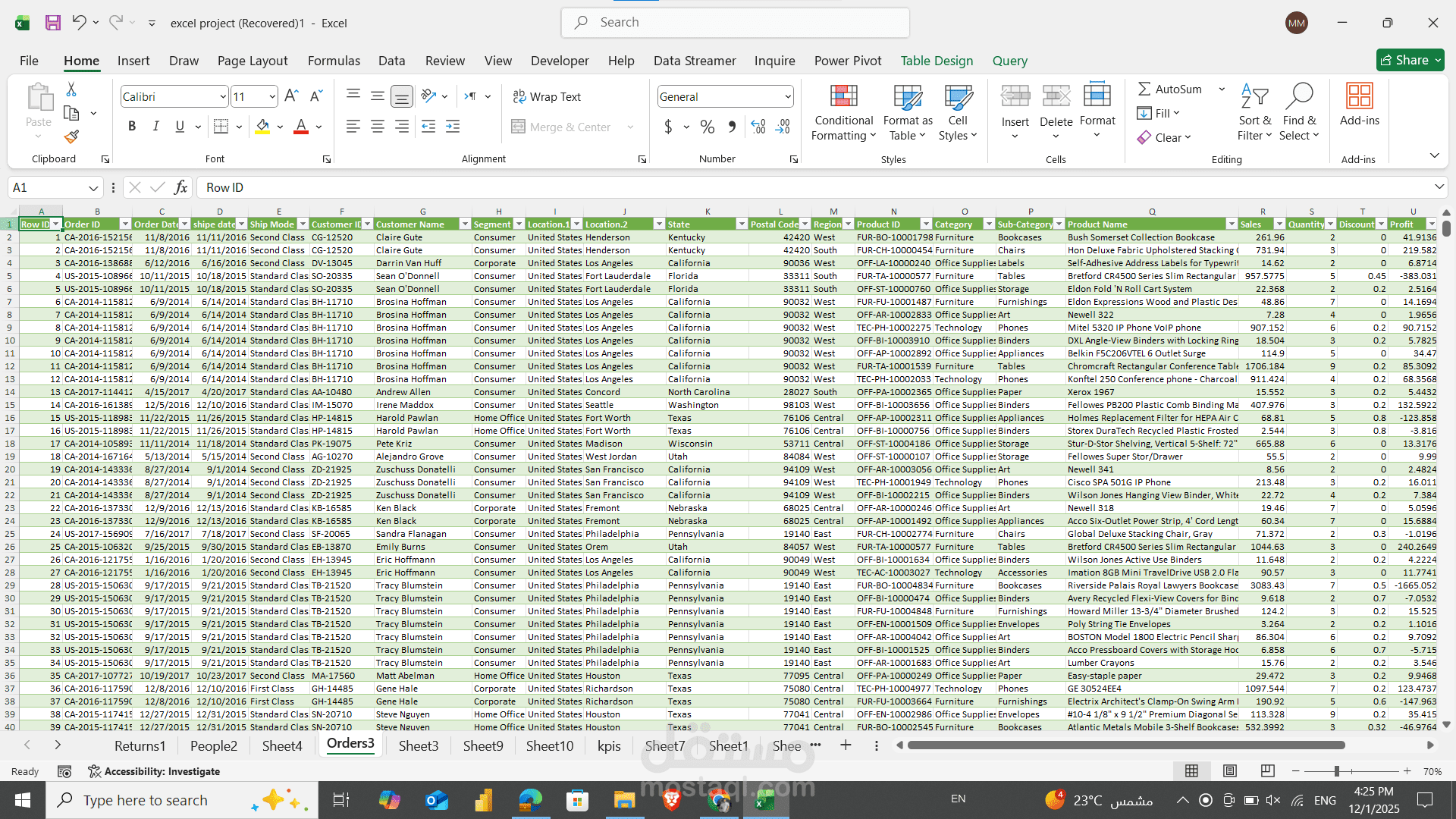The height and width of the screenshot is (819, 1456).
Task: Toggle Italic formatting
Action: point(155,126)
